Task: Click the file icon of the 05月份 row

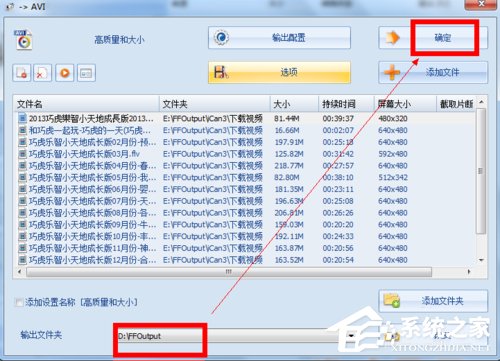Action: click(22, 177)
